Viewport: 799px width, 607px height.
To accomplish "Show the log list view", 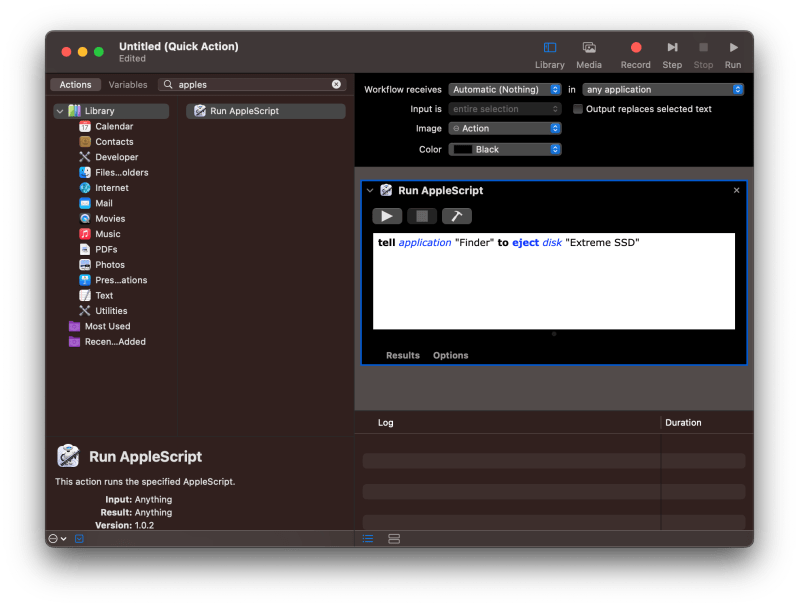I will point(368,539).
